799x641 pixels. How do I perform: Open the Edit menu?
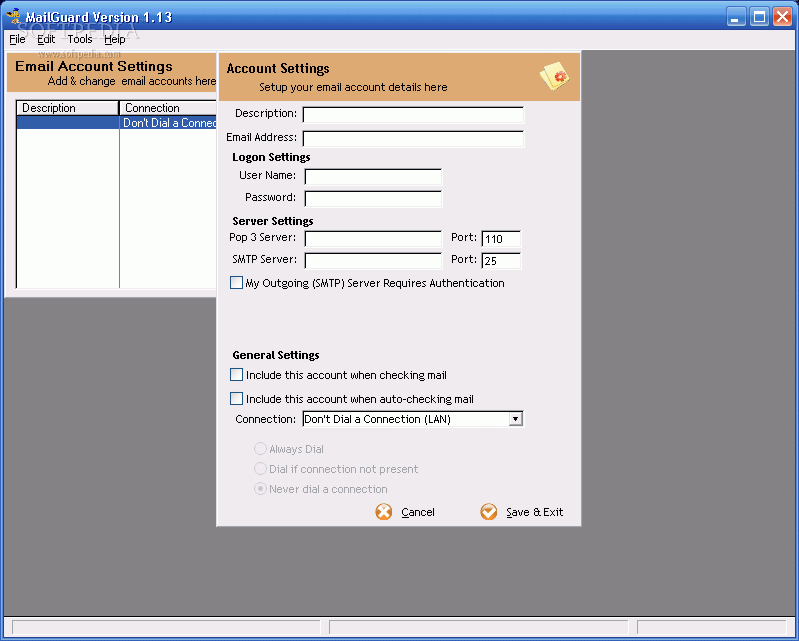pos(46,39)
